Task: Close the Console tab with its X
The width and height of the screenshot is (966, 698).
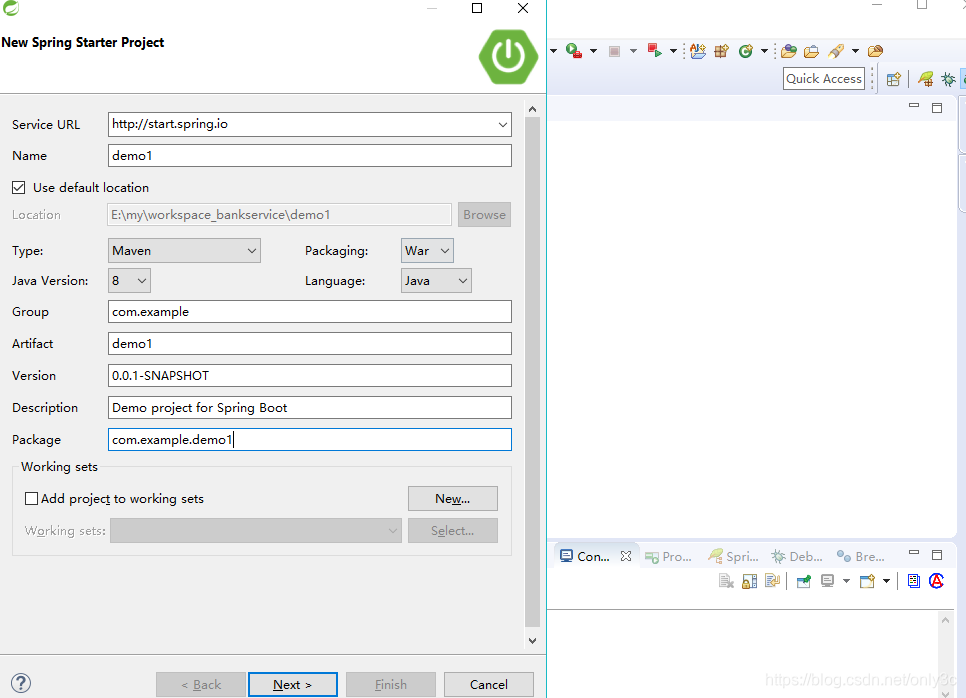Action: 626,556
